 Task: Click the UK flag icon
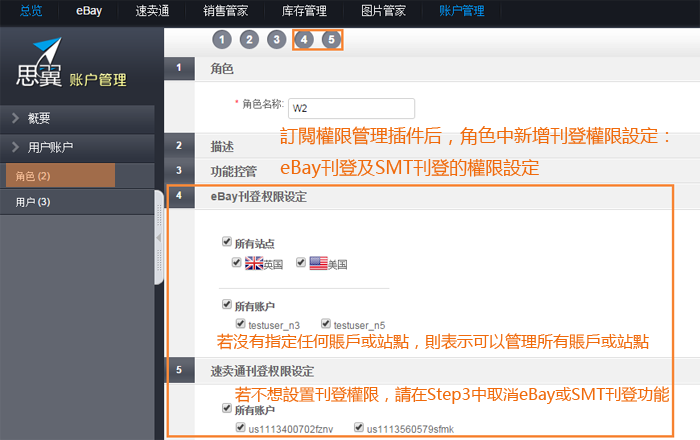pos(254,263)
